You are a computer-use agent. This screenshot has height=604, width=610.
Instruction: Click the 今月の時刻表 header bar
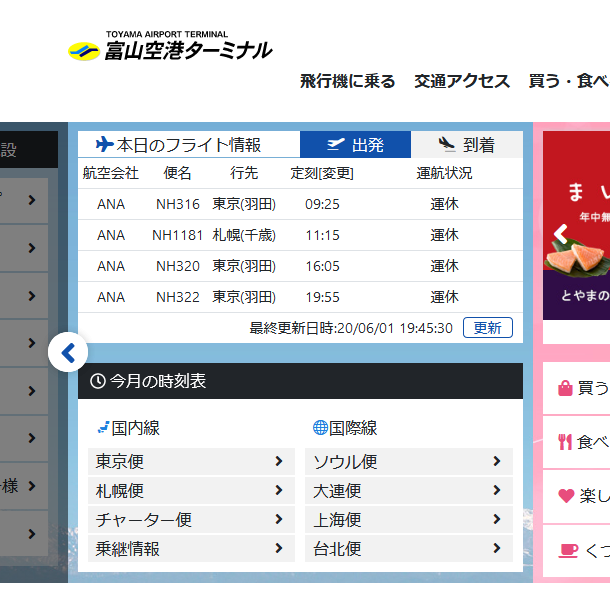coord(300,381)
